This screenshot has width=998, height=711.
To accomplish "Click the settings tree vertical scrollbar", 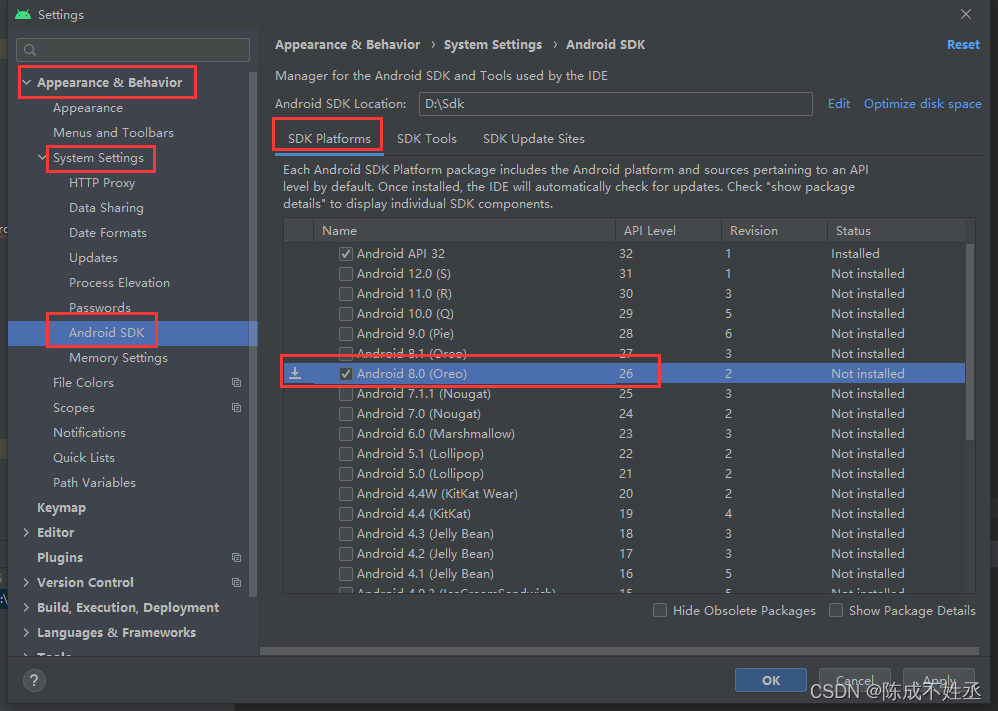I will (x=253, y=334).
